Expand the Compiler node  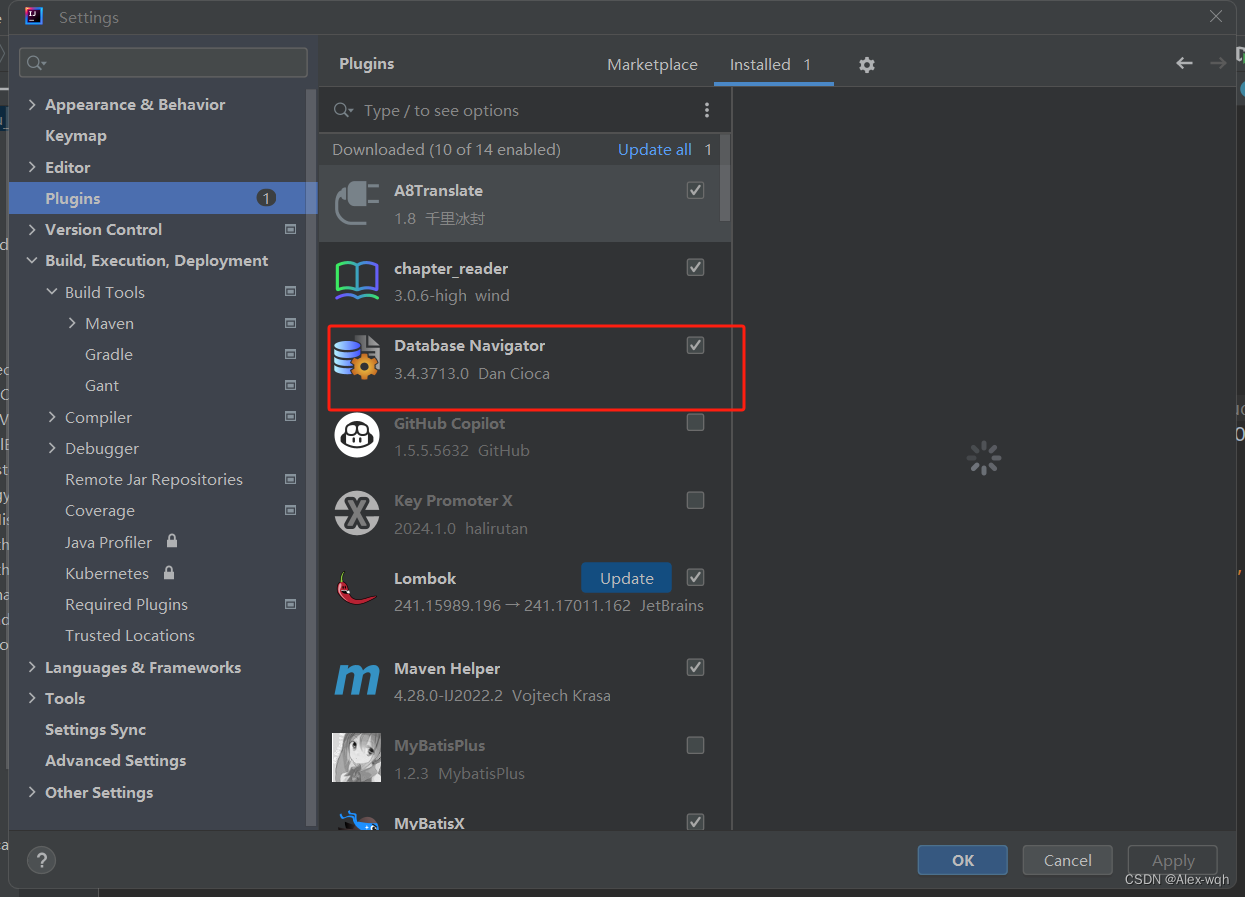pos(52,417)
